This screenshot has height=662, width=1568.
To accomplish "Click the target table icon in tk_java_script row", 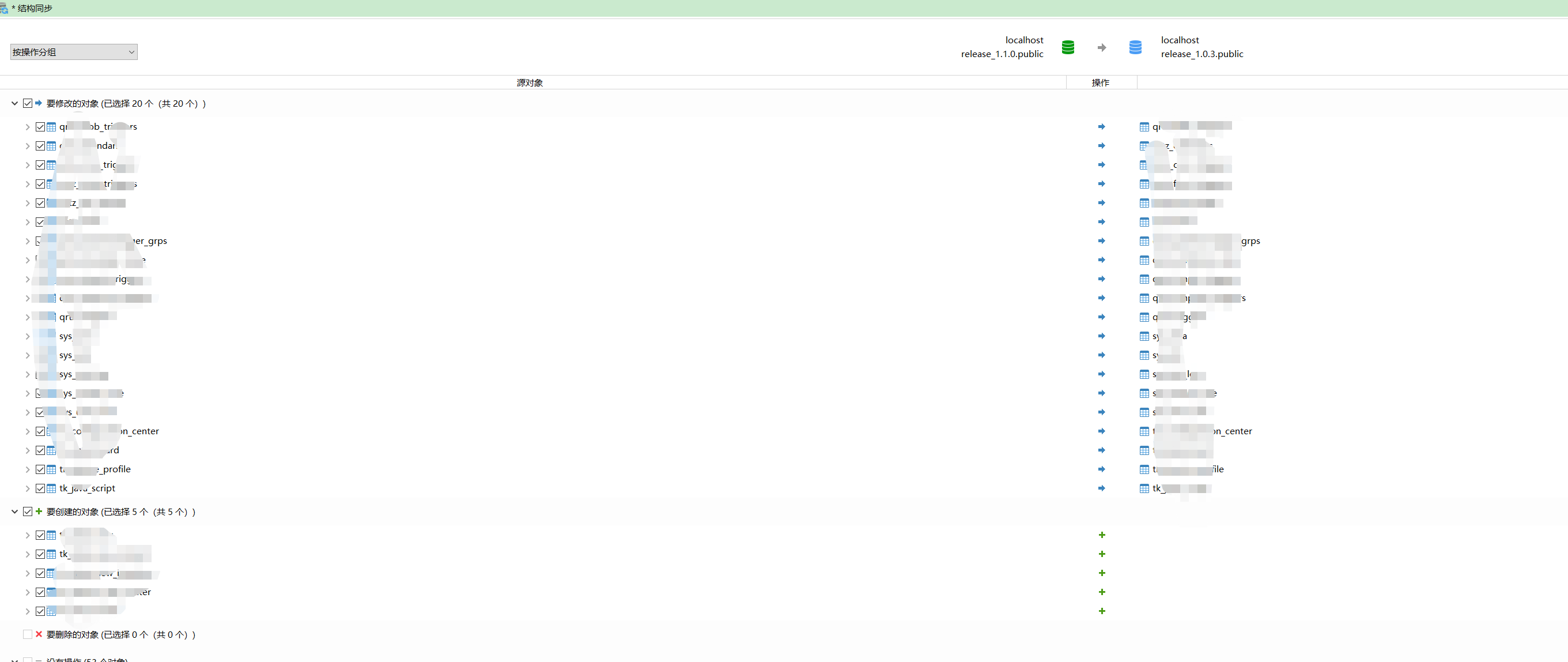I will point(1144,488).
